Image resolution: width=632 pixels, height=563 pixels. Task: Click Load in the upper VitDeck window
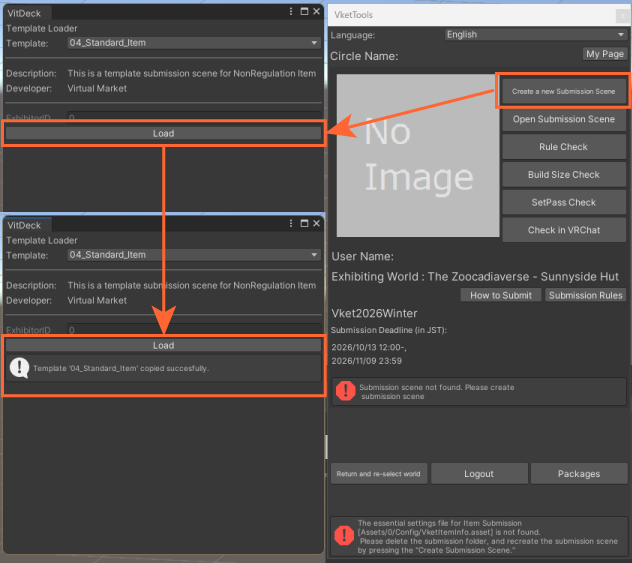coord(163,133)
